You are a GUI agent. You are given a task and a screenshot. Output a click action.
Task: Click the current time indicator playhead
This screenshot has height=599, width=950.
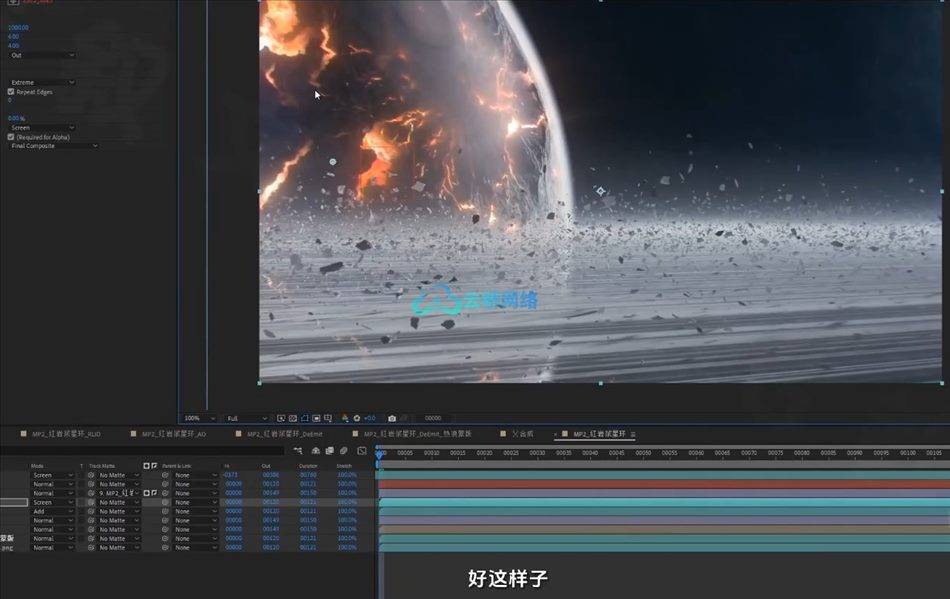[x=380, y=453]
